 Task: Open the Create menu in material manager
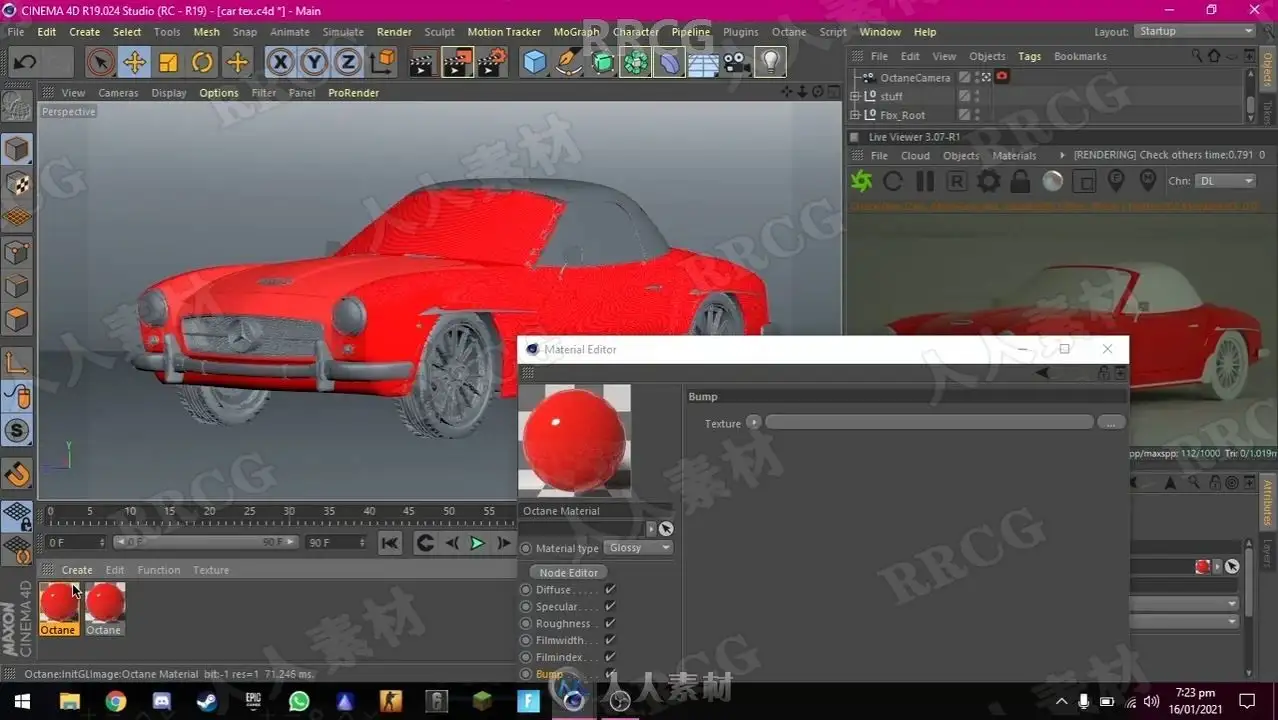(x=77, y=570)
